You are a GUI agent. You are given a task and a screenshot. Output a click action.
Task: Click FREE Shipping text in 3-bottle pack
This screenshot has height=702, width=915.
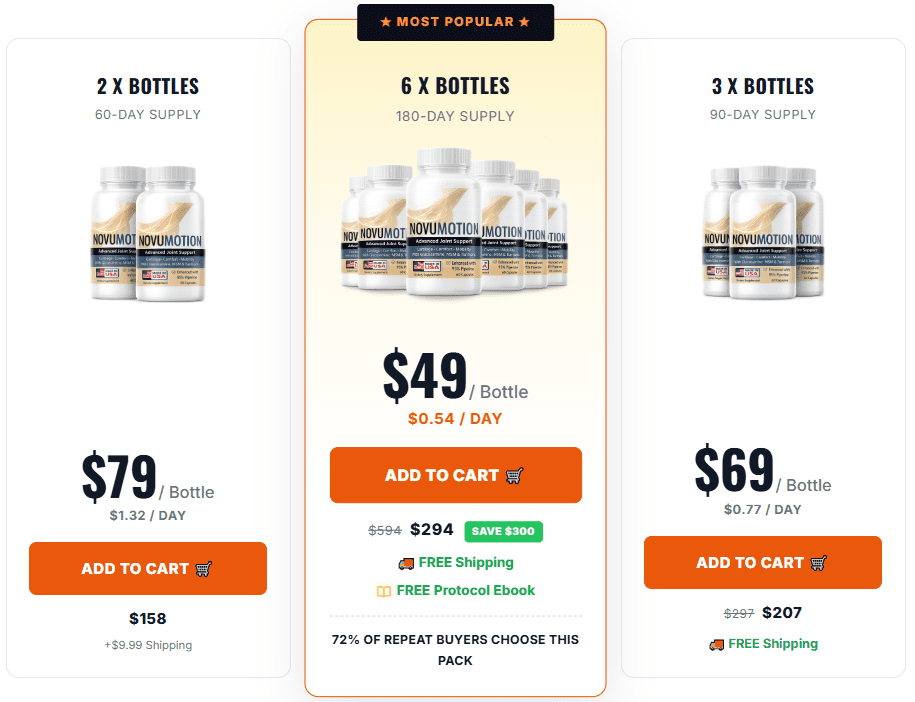[773, 644]
